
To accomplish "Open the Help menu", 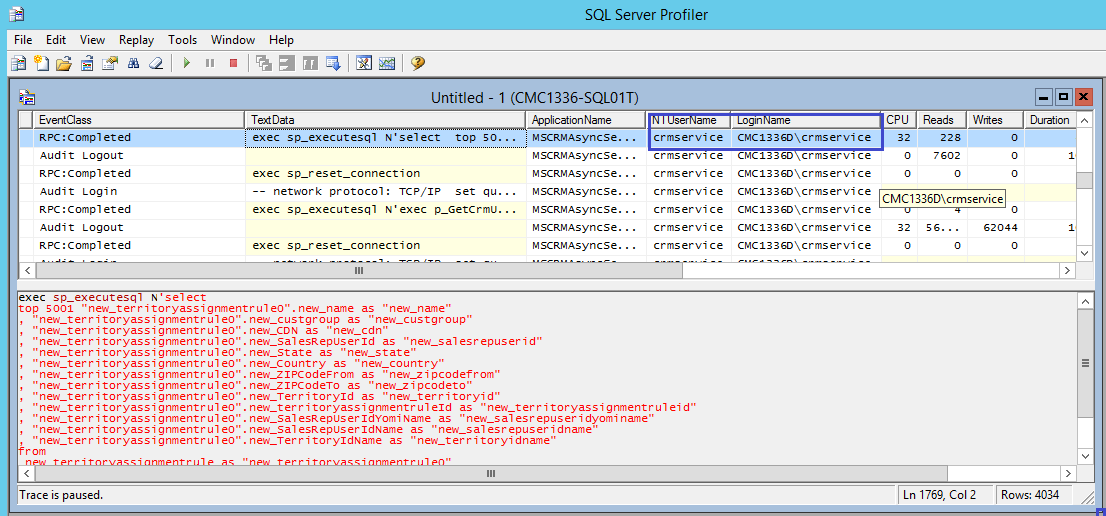I will tap(281, 40).
